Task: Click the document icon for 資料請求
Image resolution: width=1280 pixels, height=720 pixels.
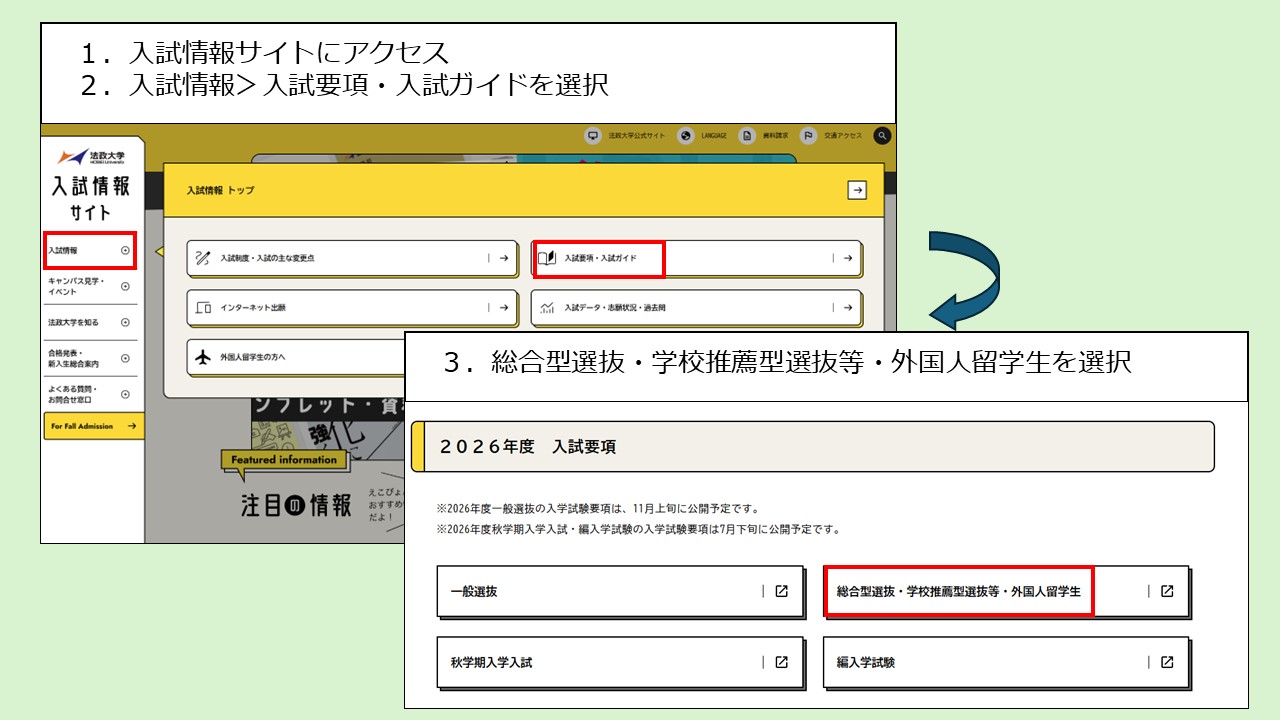Action: (x=746, y=136)
